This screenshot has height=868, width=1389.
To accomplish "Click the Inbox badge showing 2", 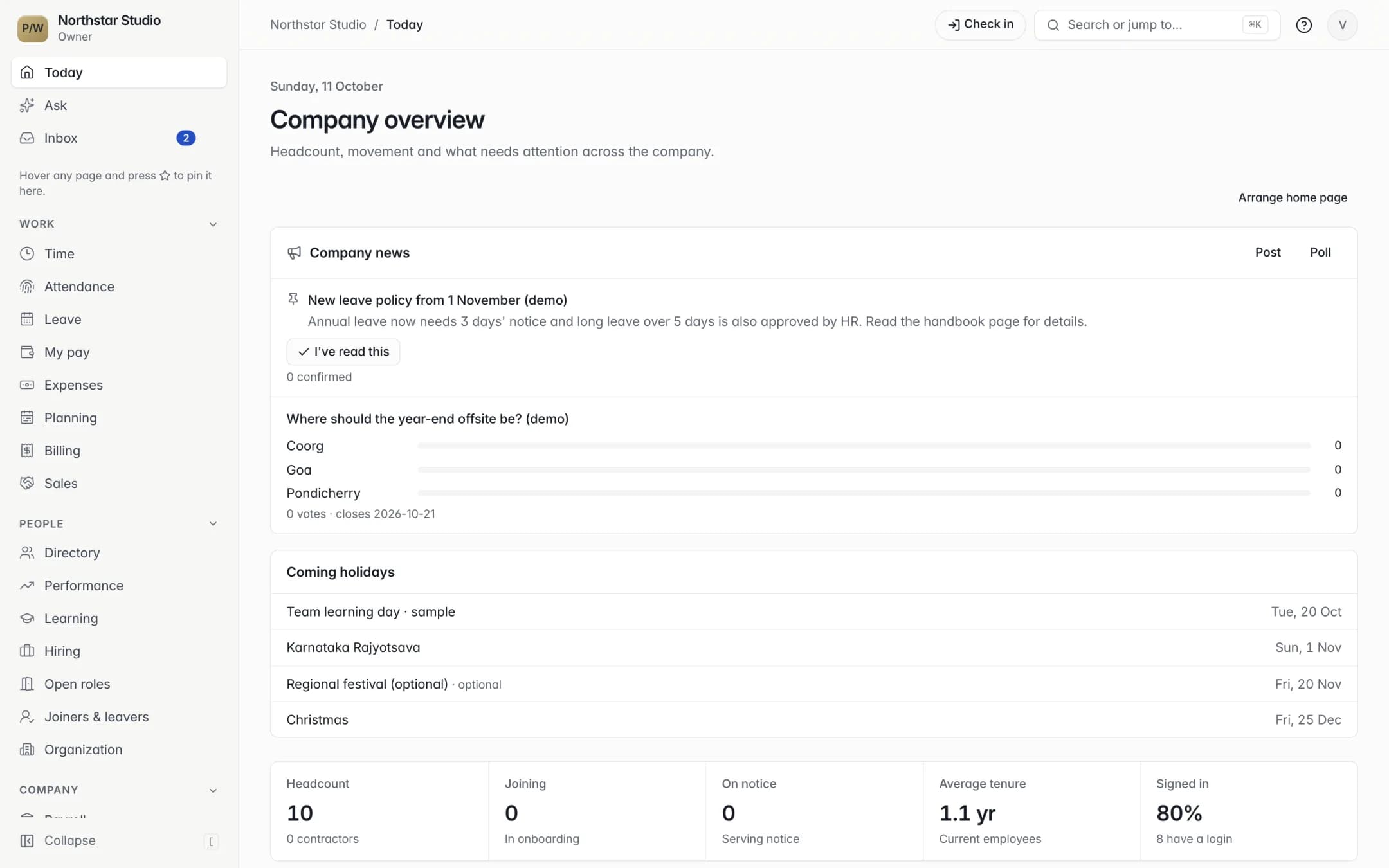I will [186, 138].
